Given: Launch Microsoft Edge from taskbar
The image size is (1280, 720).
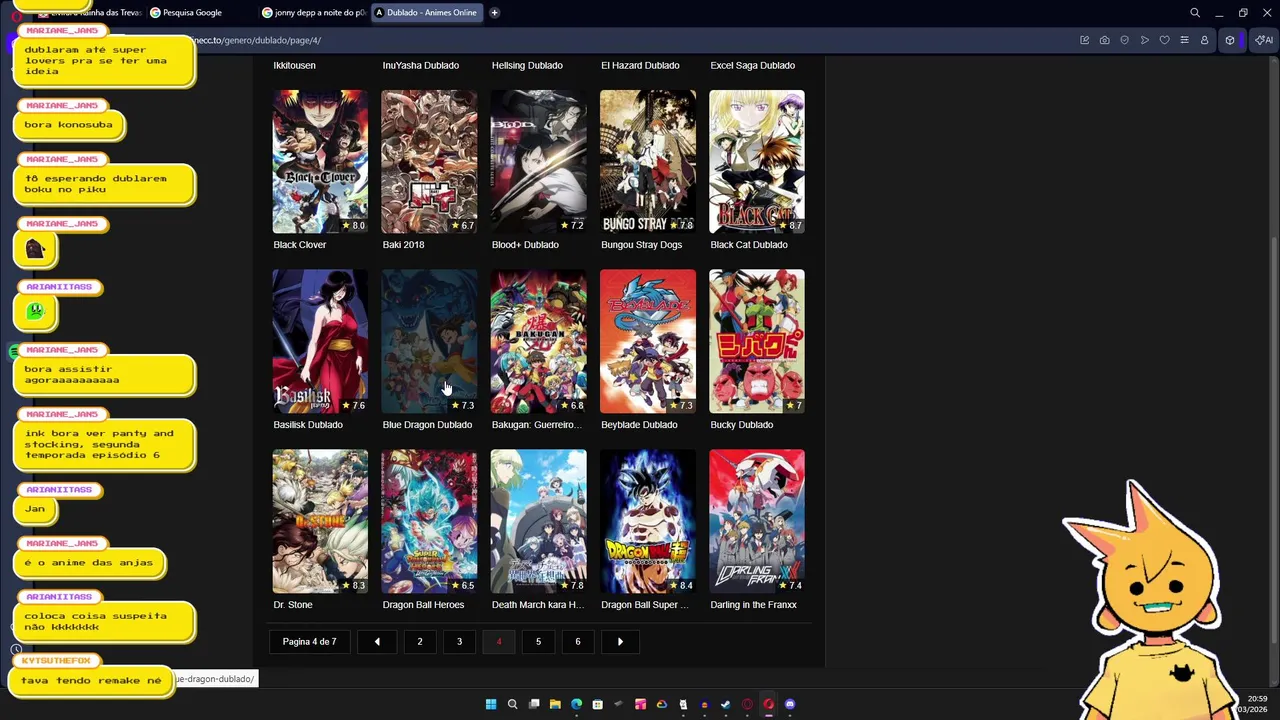Looking at the screenshot, I should coord(576,704).
